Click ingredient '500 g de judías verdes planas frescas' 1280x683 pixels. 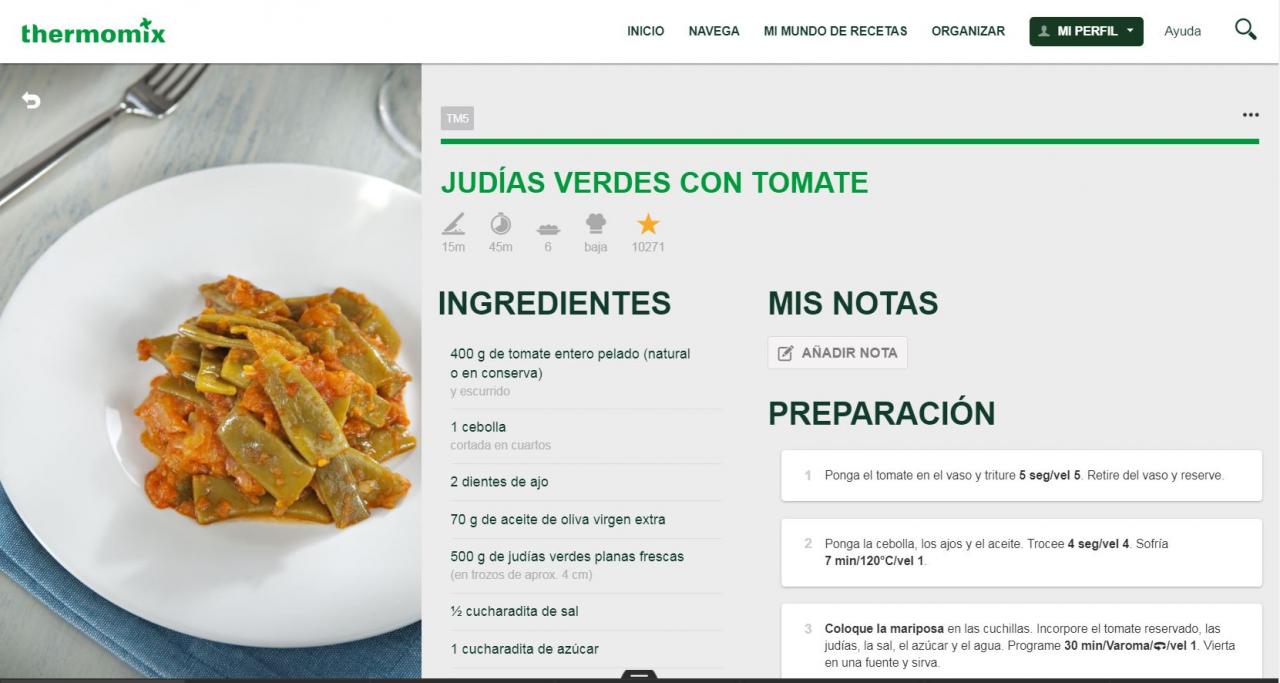(x=567, y=556)
